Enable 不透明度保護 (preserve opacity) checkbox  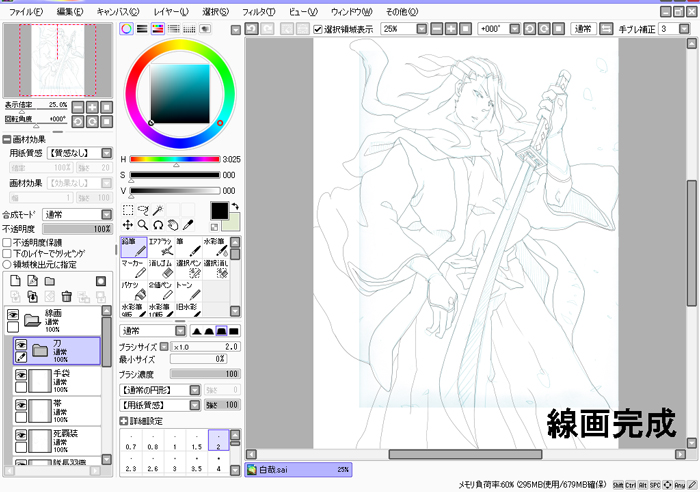[7, 242]
